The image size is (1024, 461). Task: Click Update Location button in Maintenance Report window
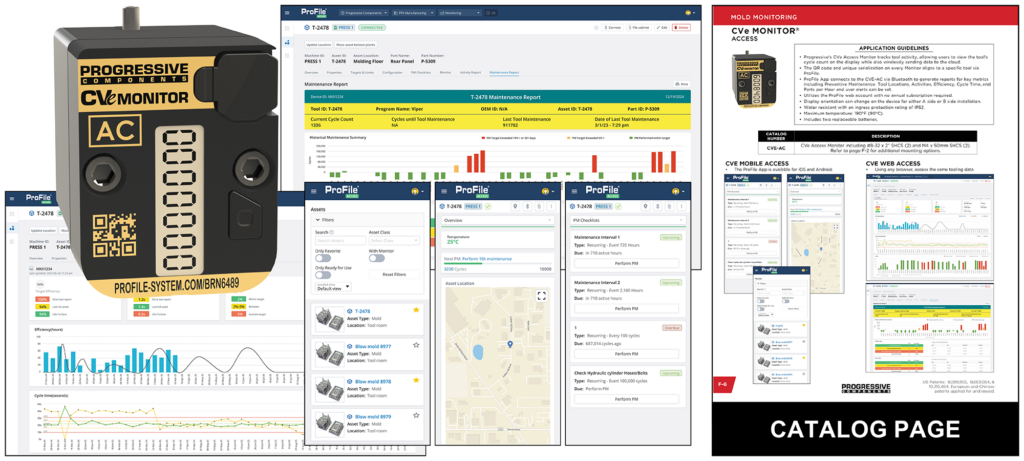point(318,44)
